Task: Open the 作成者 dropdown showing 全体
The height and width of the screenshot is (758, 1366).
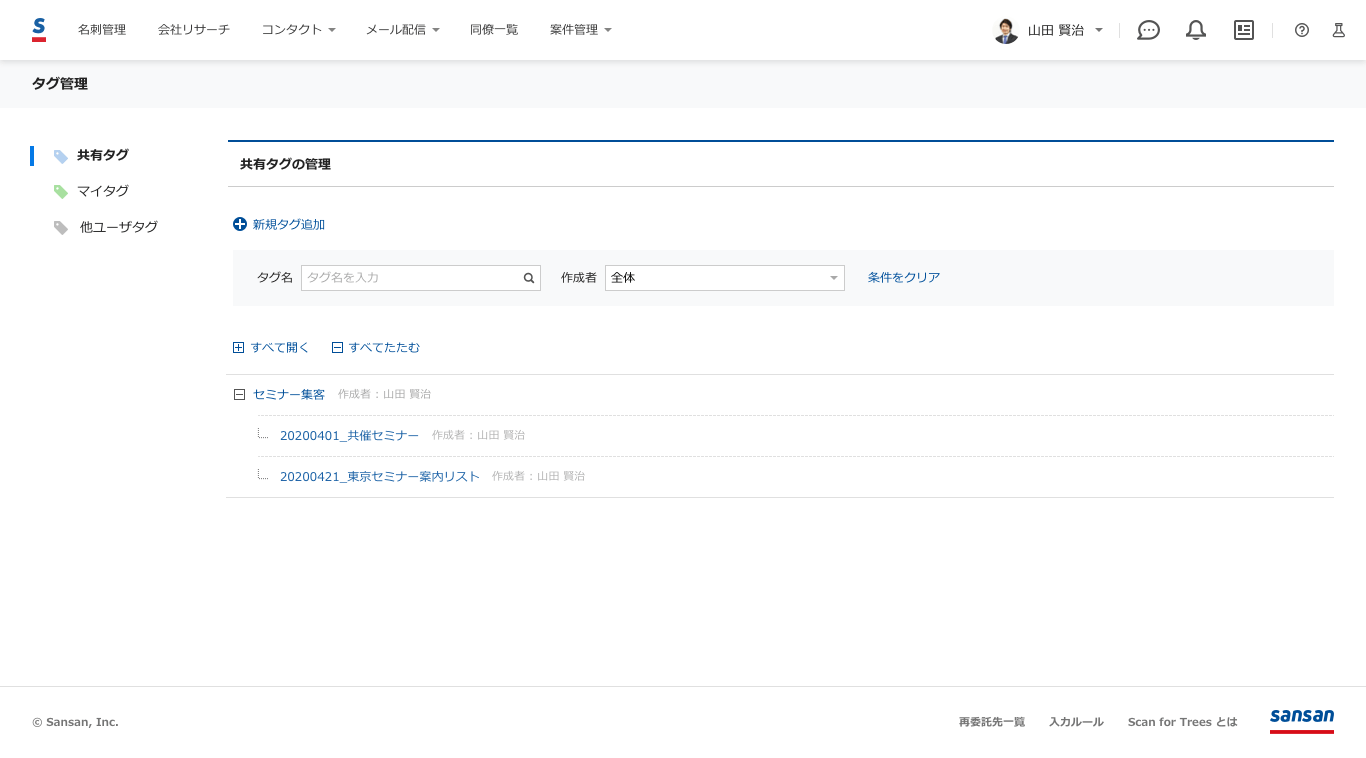Action: 725,278
